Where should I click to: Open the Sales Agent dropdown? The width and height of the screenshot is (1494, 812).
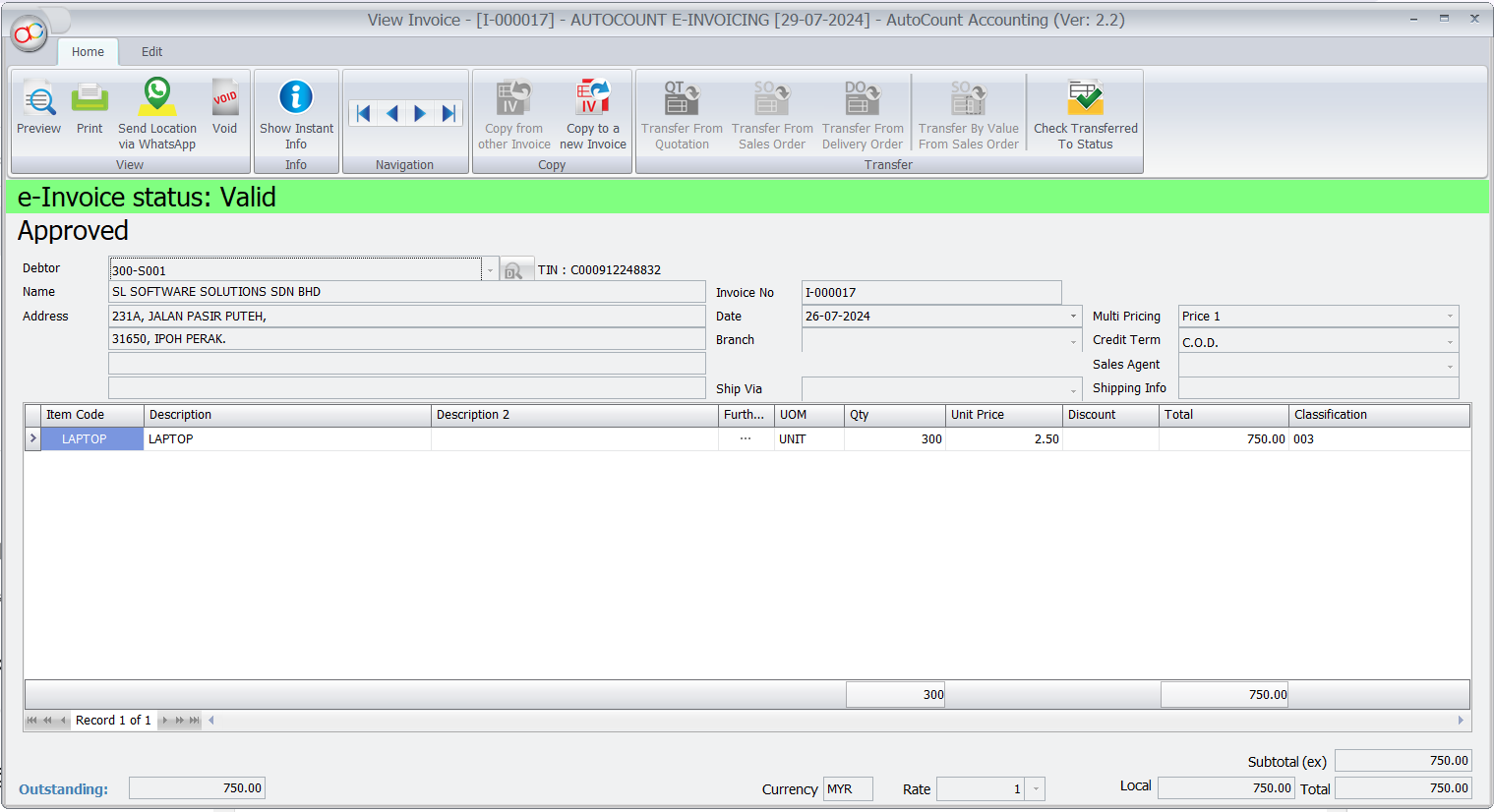(x=1451, y=364)
